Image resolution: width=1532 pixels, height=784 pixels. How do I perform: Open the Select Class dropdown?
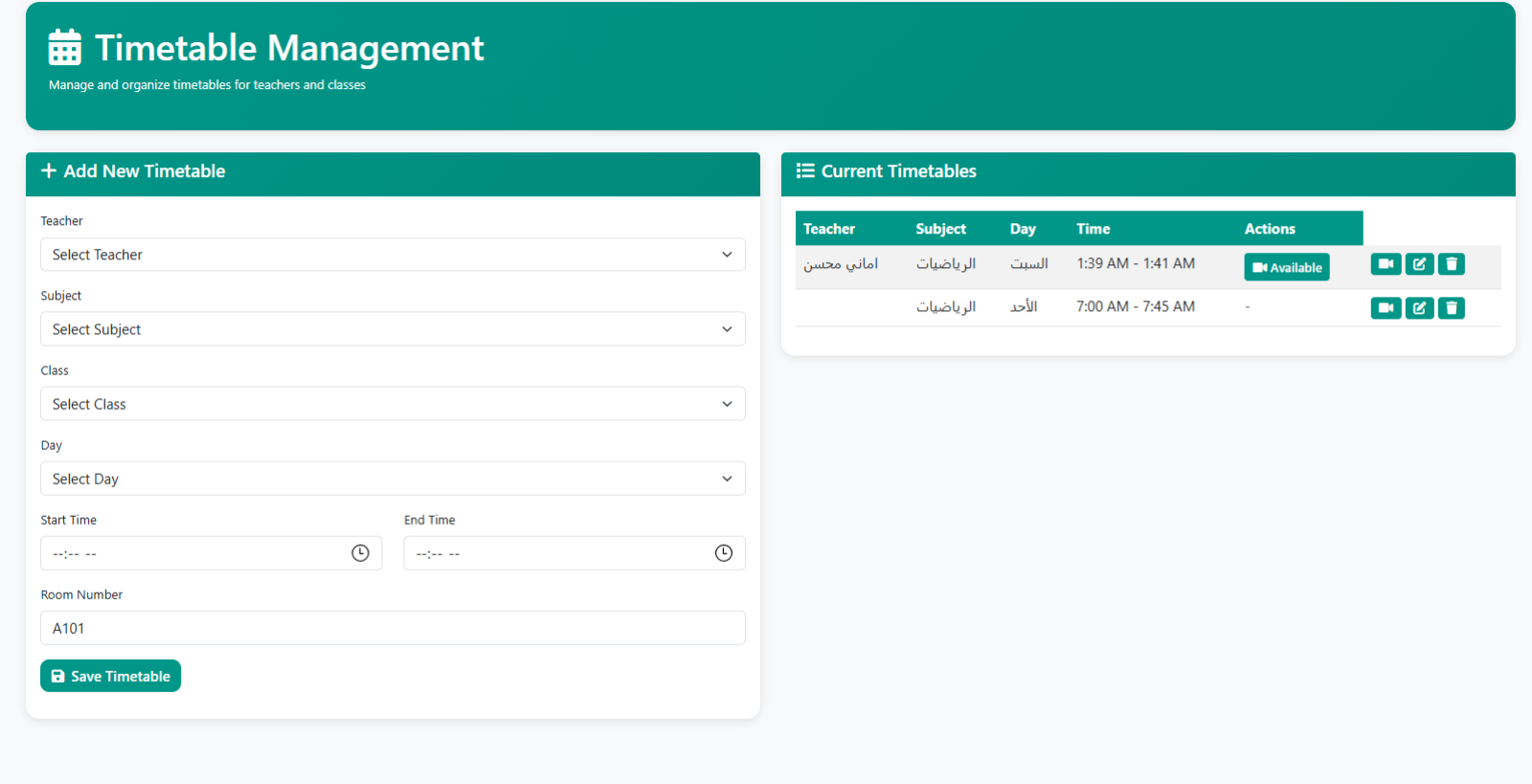[x=393, y=404]
